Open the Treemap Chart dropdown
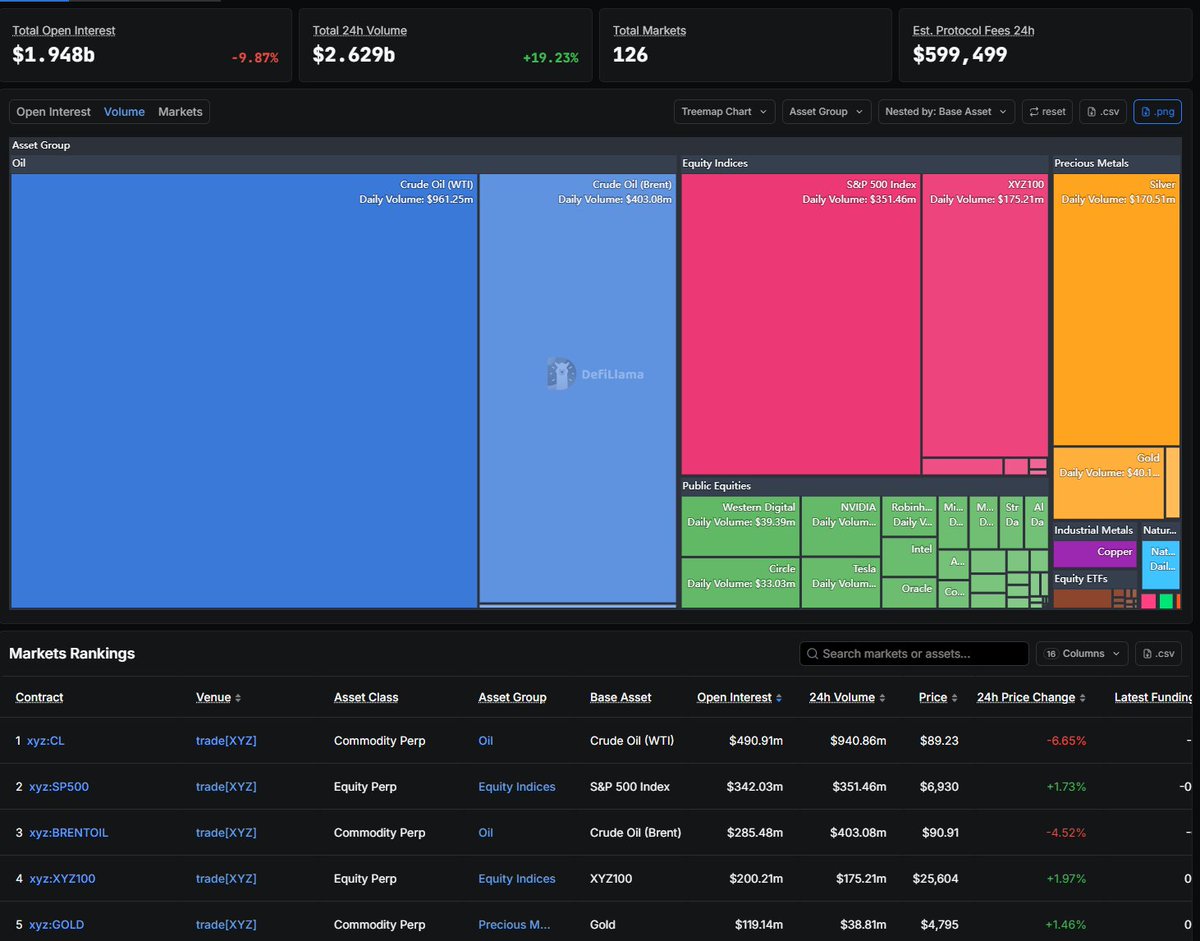The width and height of the screenshot is (1200, 941). coord(724,111)
